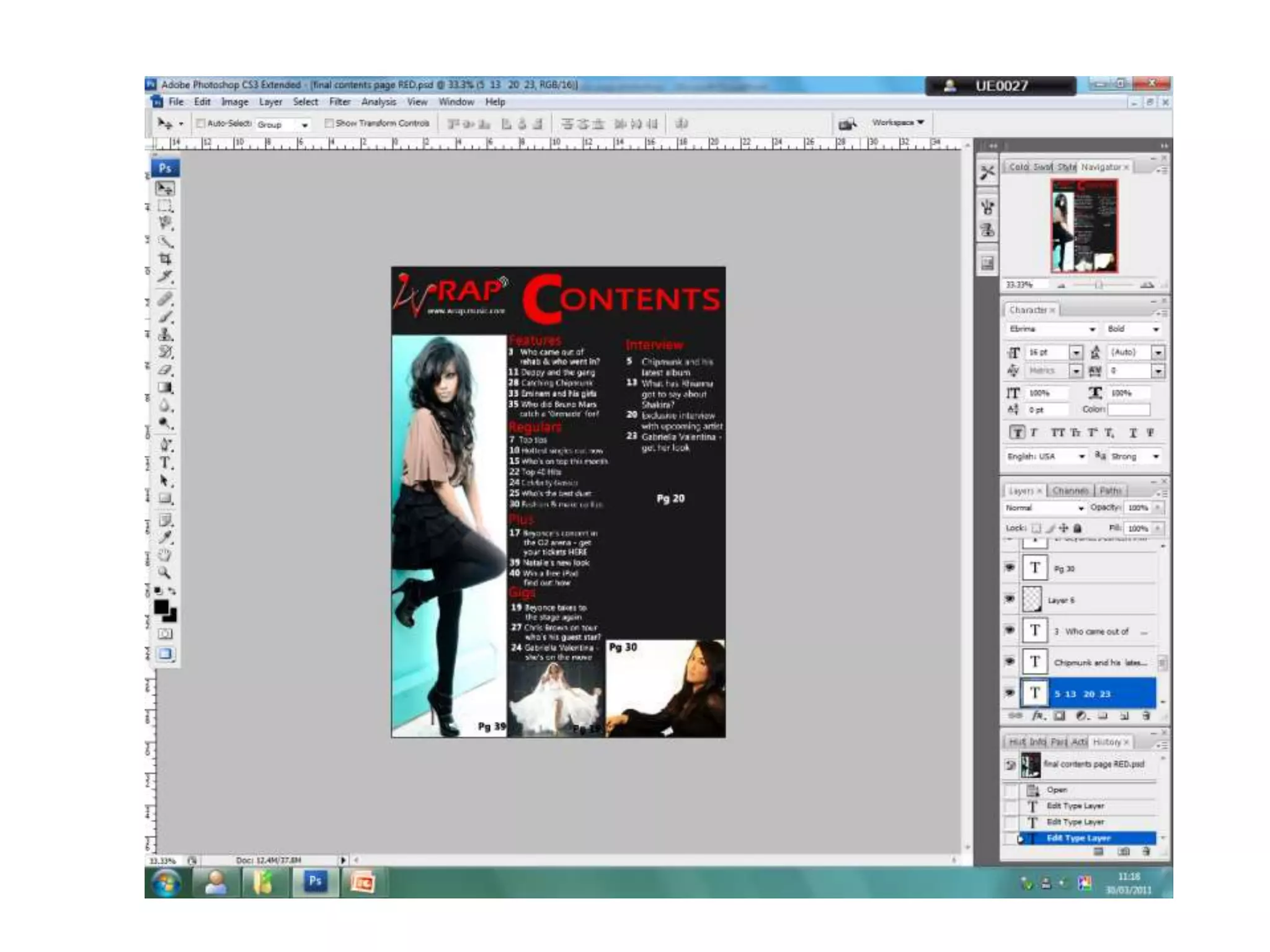Select the Magic Wand tool
The image size is (1270, 952).
165,241
